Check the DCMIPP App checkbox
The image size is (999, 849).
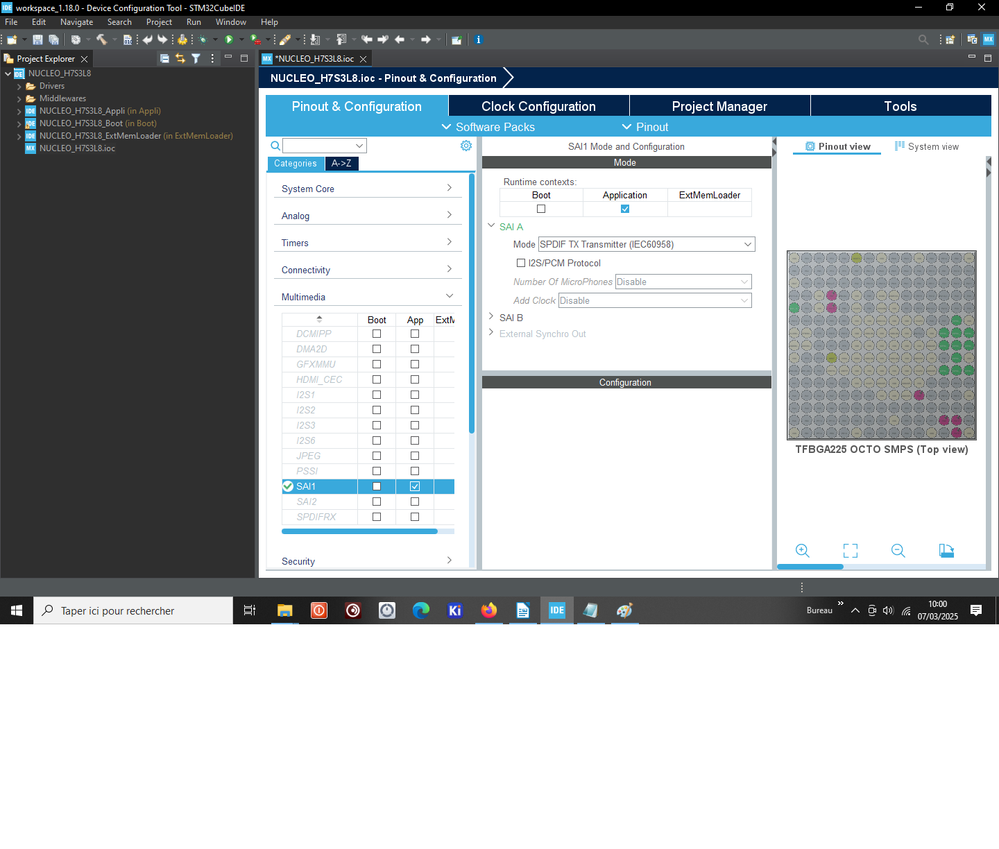pyautogui.click(x=415, y=334)
